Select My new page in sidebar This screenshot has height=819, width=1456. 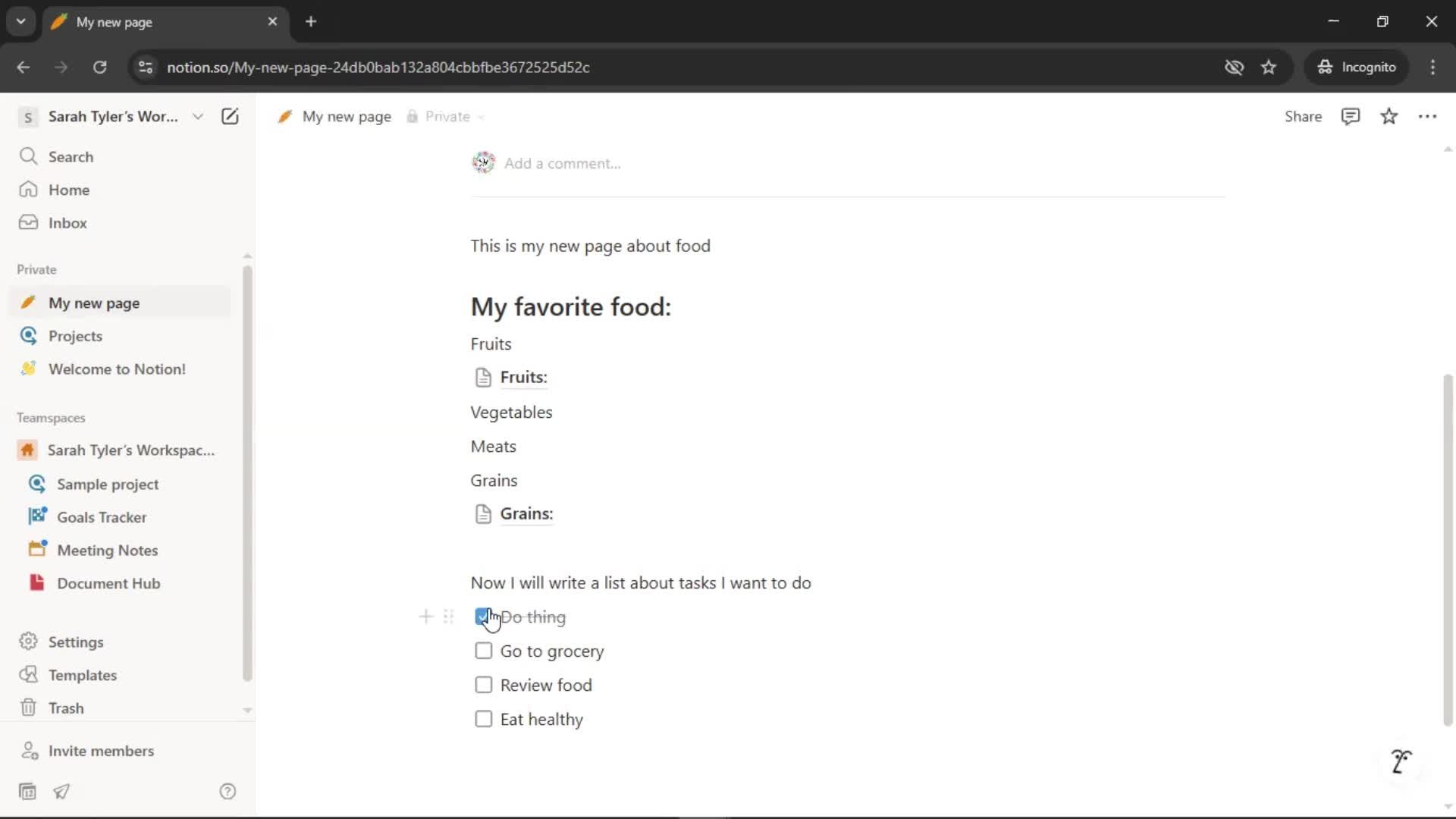121,303
